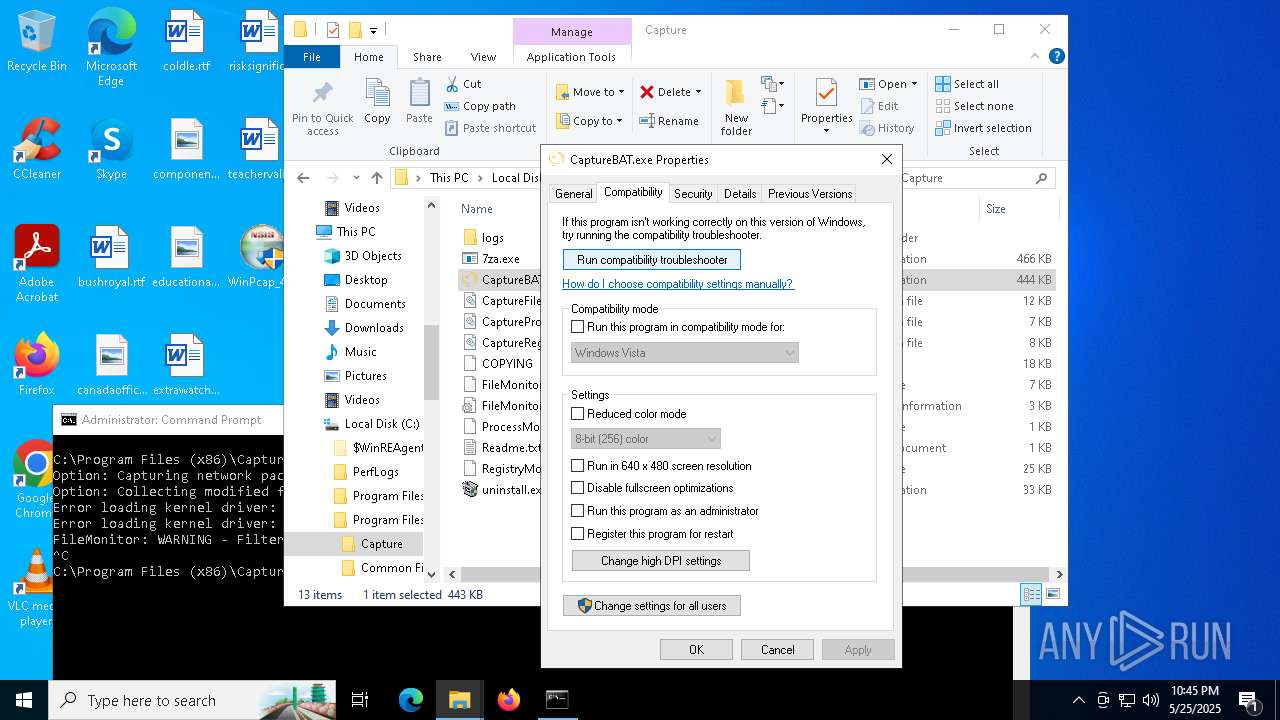
Task: Click the Paste ribbon icon
Action: [x=419, y=102]
